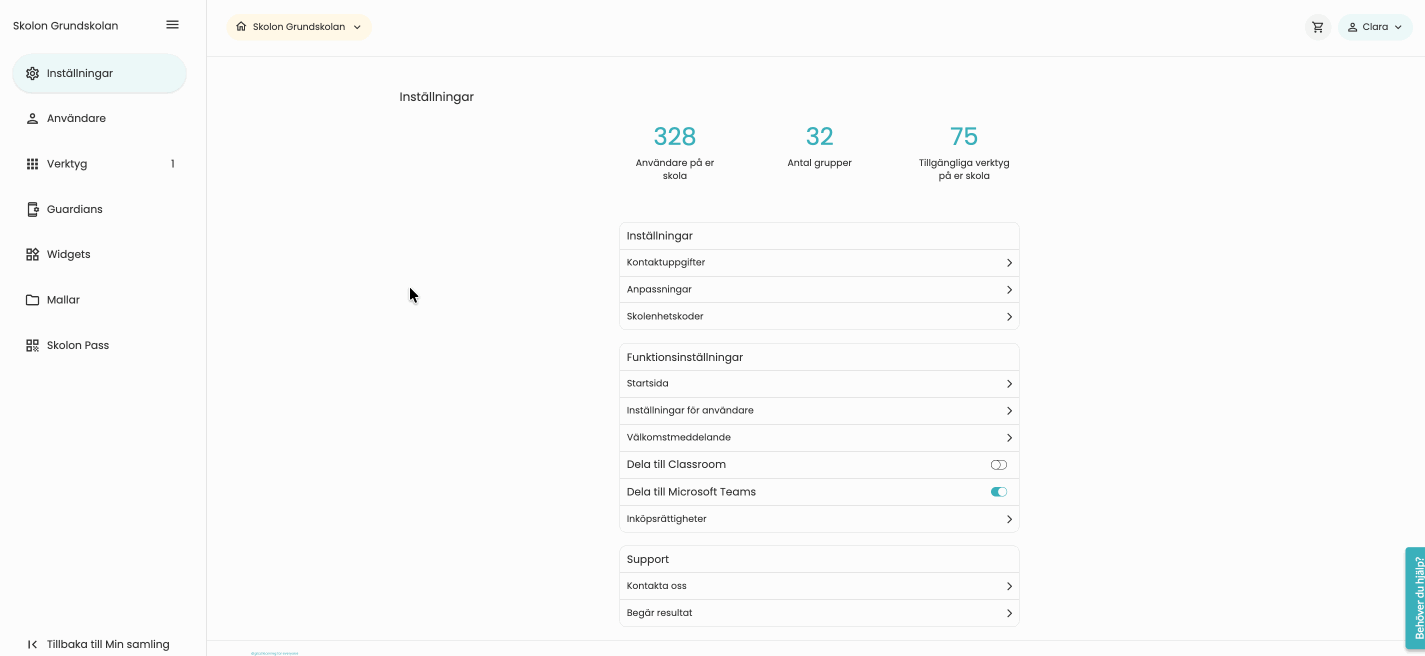Open the Clara user account dropdown
This screenshot has width=1425, height=656.
click(x=1375, y=27)
